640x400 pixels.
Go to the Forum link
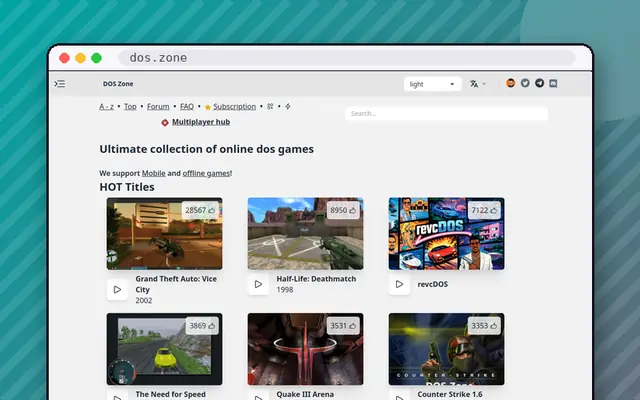(x=158, y=107)
